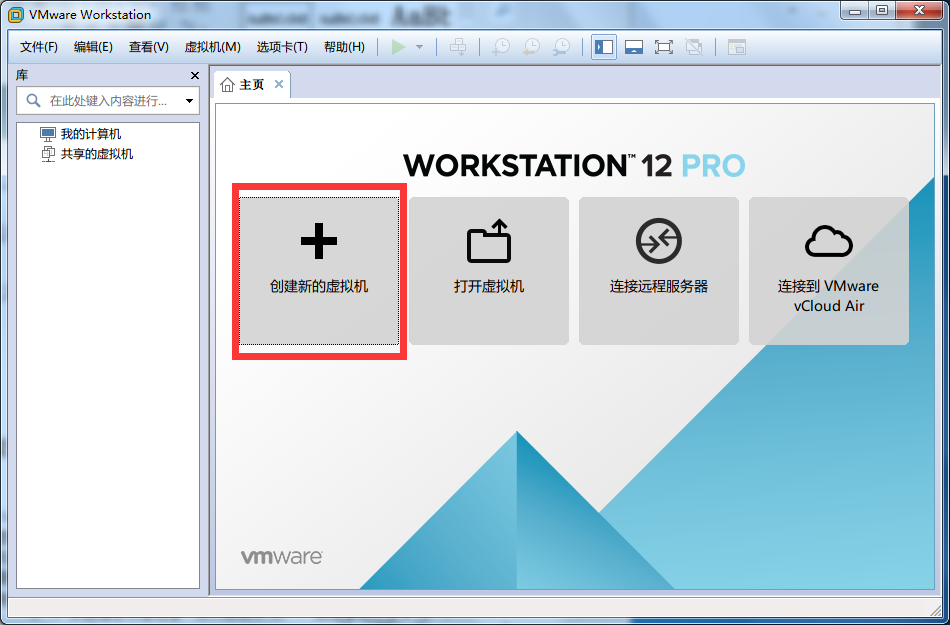Enter full screen mode
The width and height of the screenshot is (950, 625).
pyautogui.click(x=663, y=47)
